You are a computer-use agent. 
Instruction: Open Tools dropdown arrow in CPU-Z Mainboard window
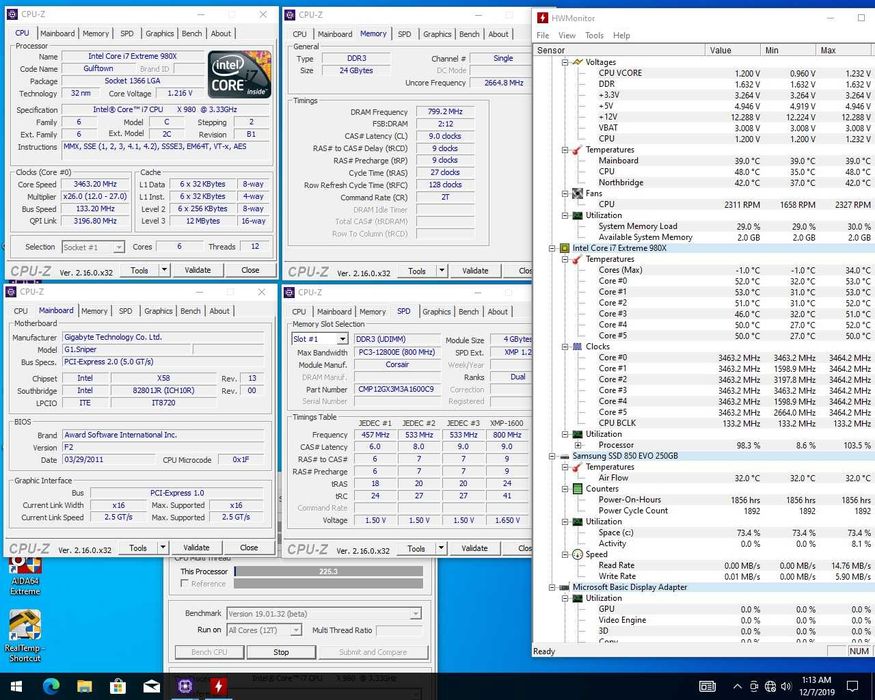162,548
